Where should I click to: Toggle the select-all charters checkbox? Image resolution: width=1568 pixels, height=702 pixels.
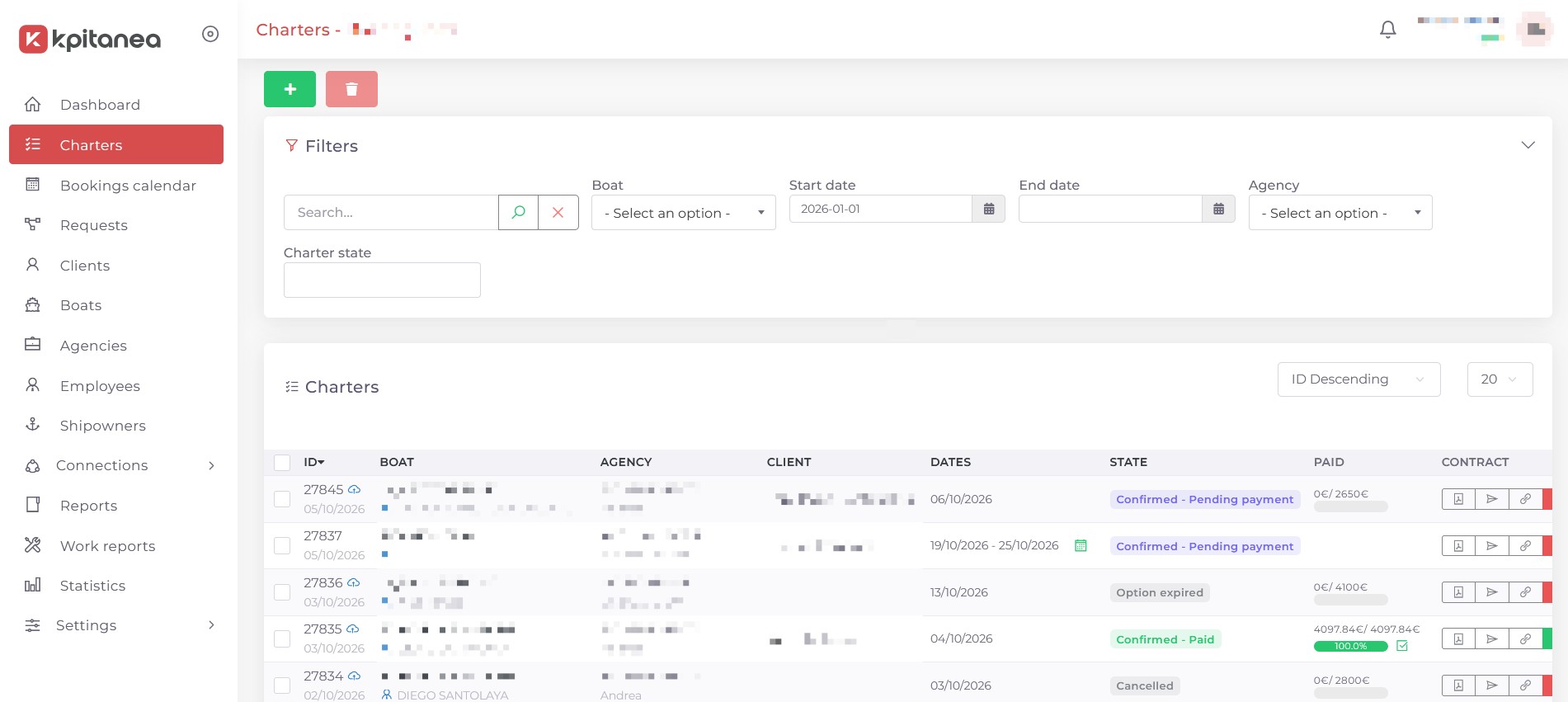pyautogui.click(x=282, y=462)
